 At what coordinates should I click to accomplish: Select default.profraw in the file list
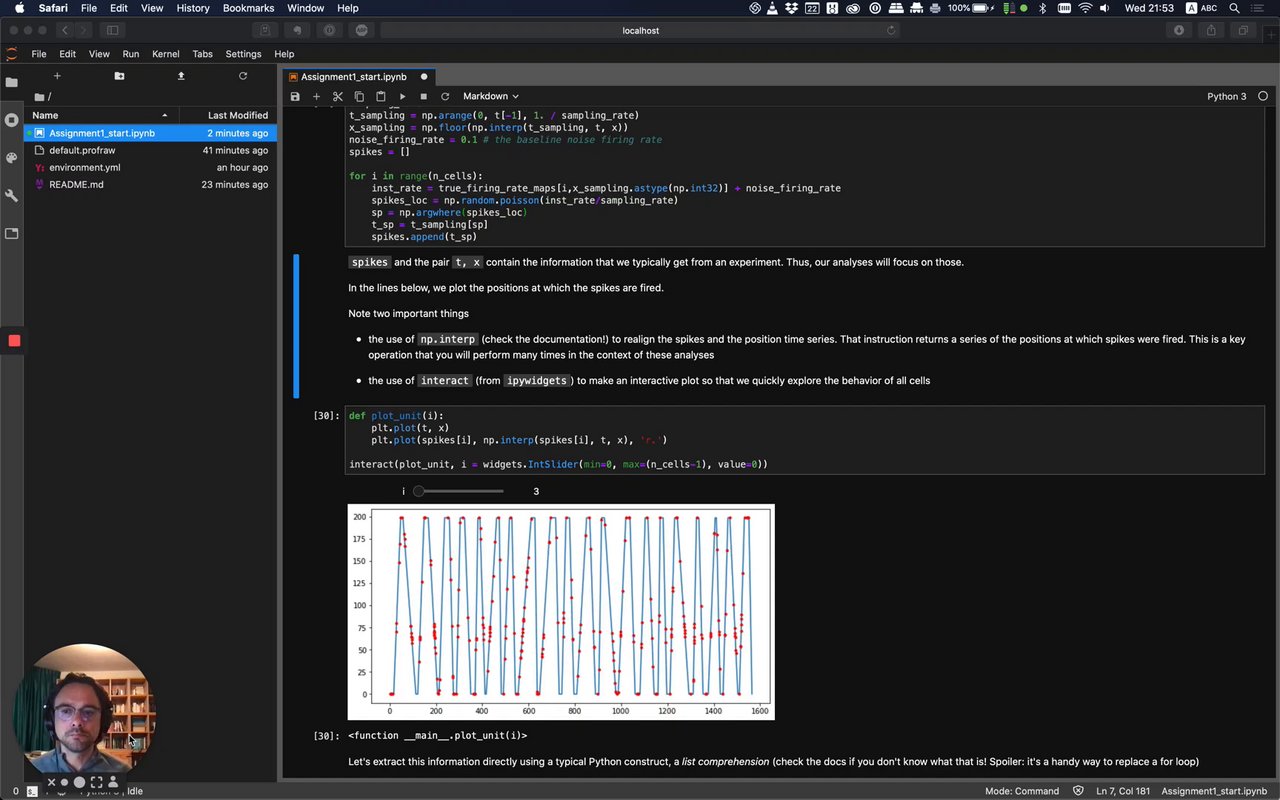(150, 150)
